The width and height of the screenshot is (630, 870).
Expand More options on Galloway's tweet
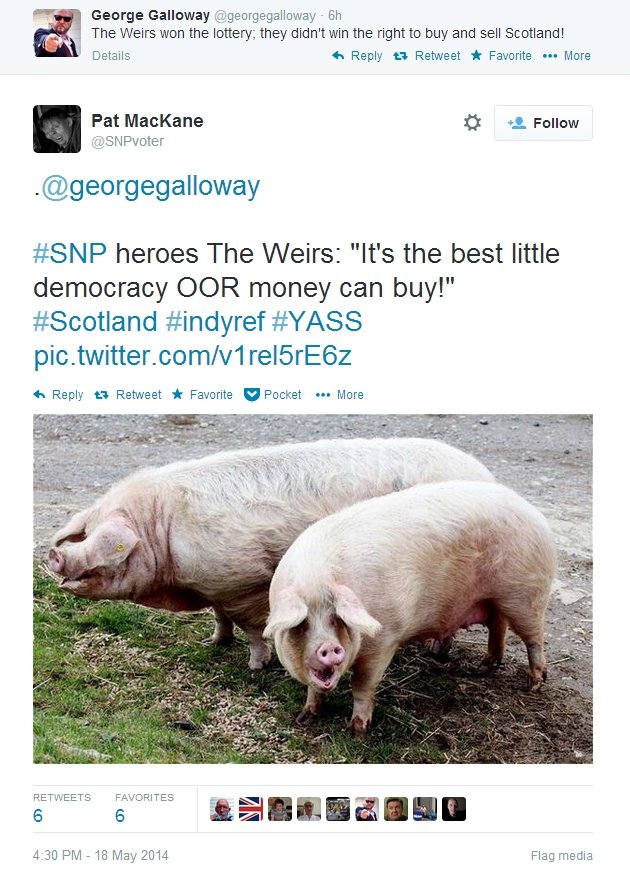click(566, 56)
